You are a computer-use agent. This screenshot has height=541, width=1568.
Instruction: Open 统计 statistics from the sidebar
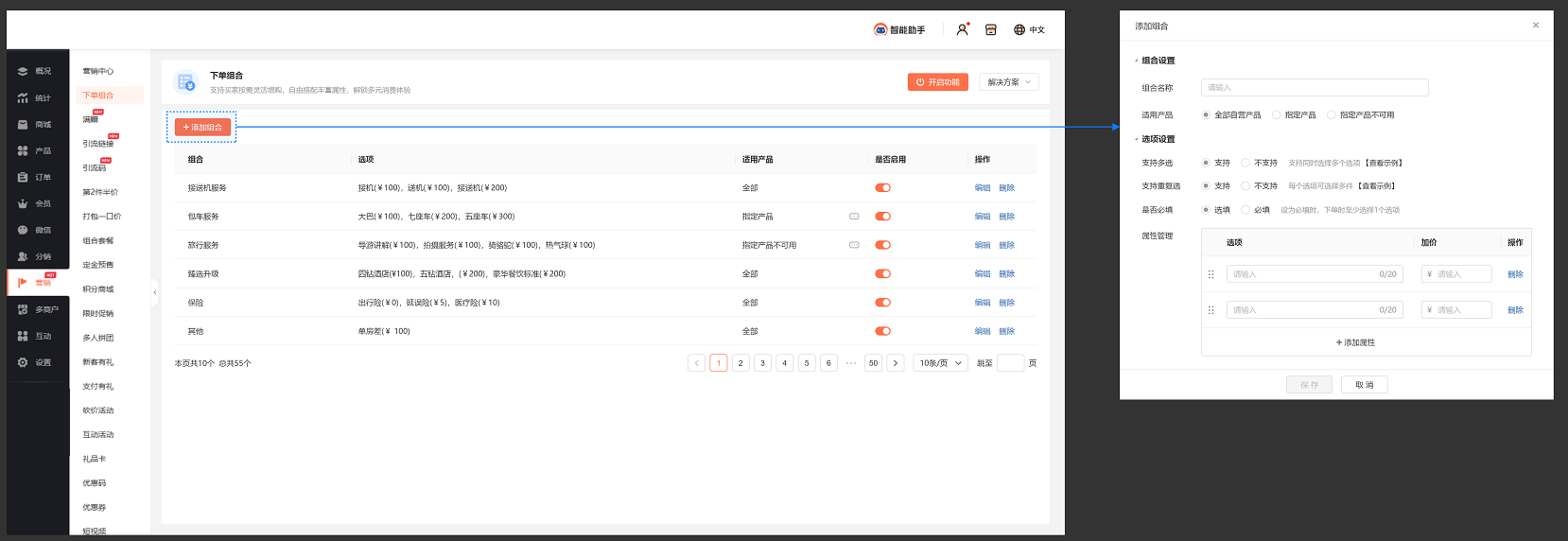[x=24, y=98]
